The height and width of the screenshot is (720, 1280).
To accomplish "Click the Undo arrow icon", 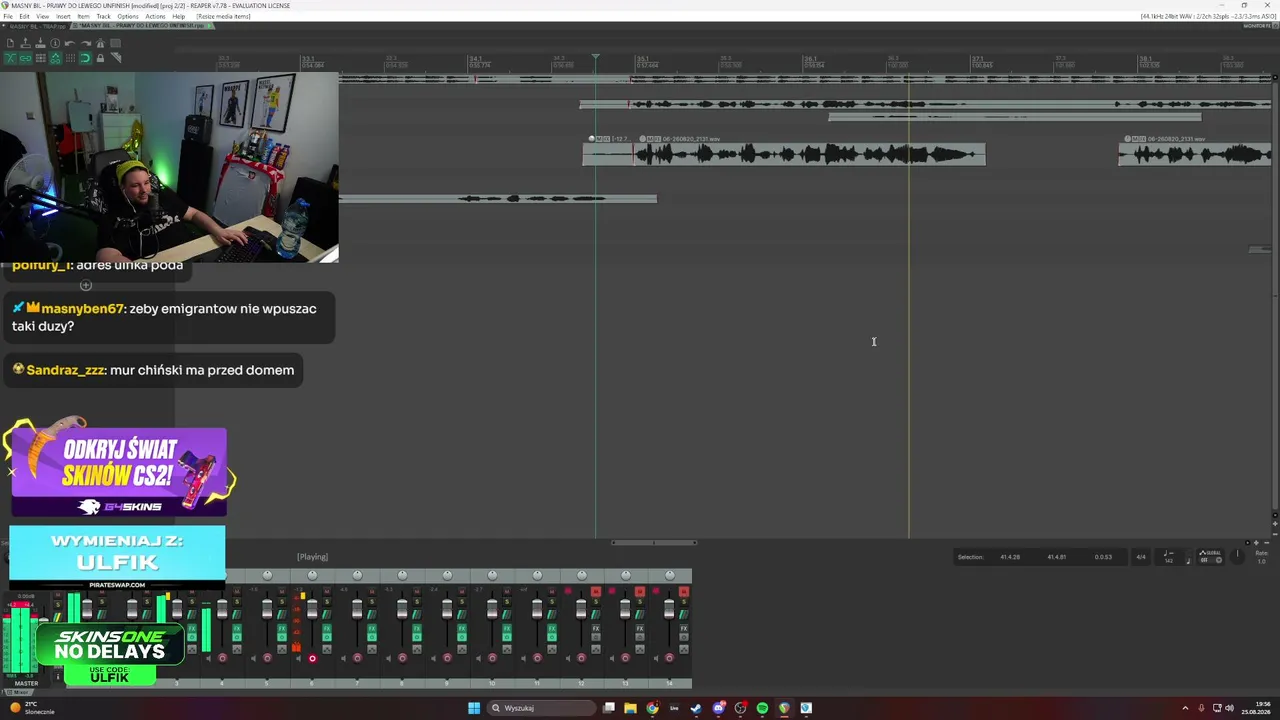I will 70,43.
